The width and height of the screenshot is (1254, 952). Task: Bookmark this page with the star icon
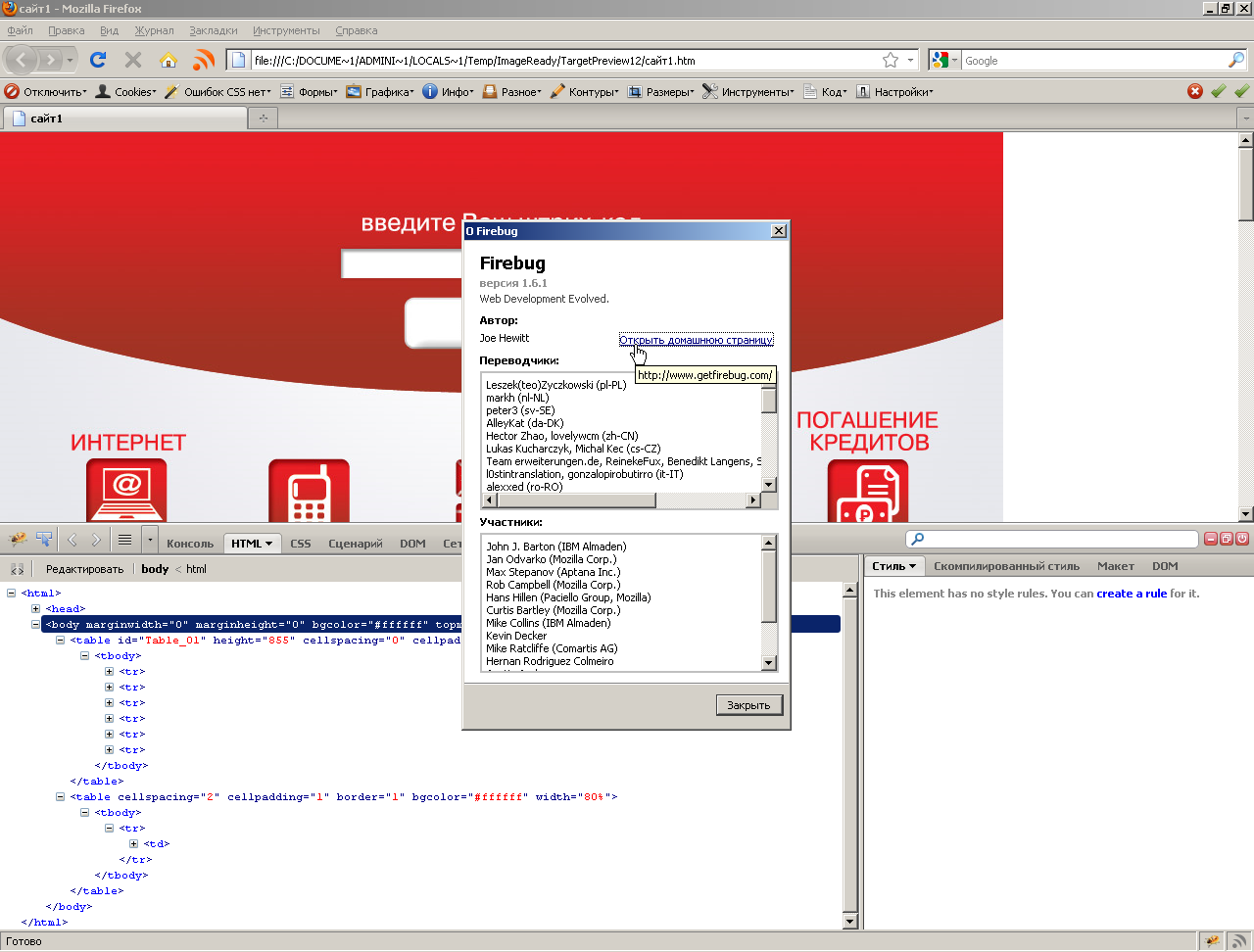[x=891, y=61]
